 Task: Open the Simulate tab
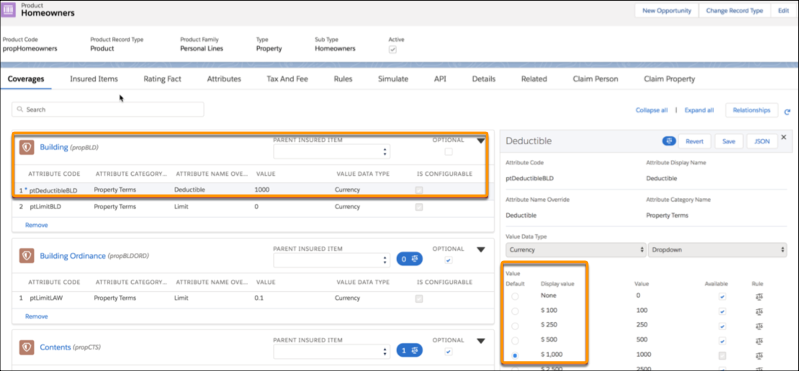click(393, 79)
